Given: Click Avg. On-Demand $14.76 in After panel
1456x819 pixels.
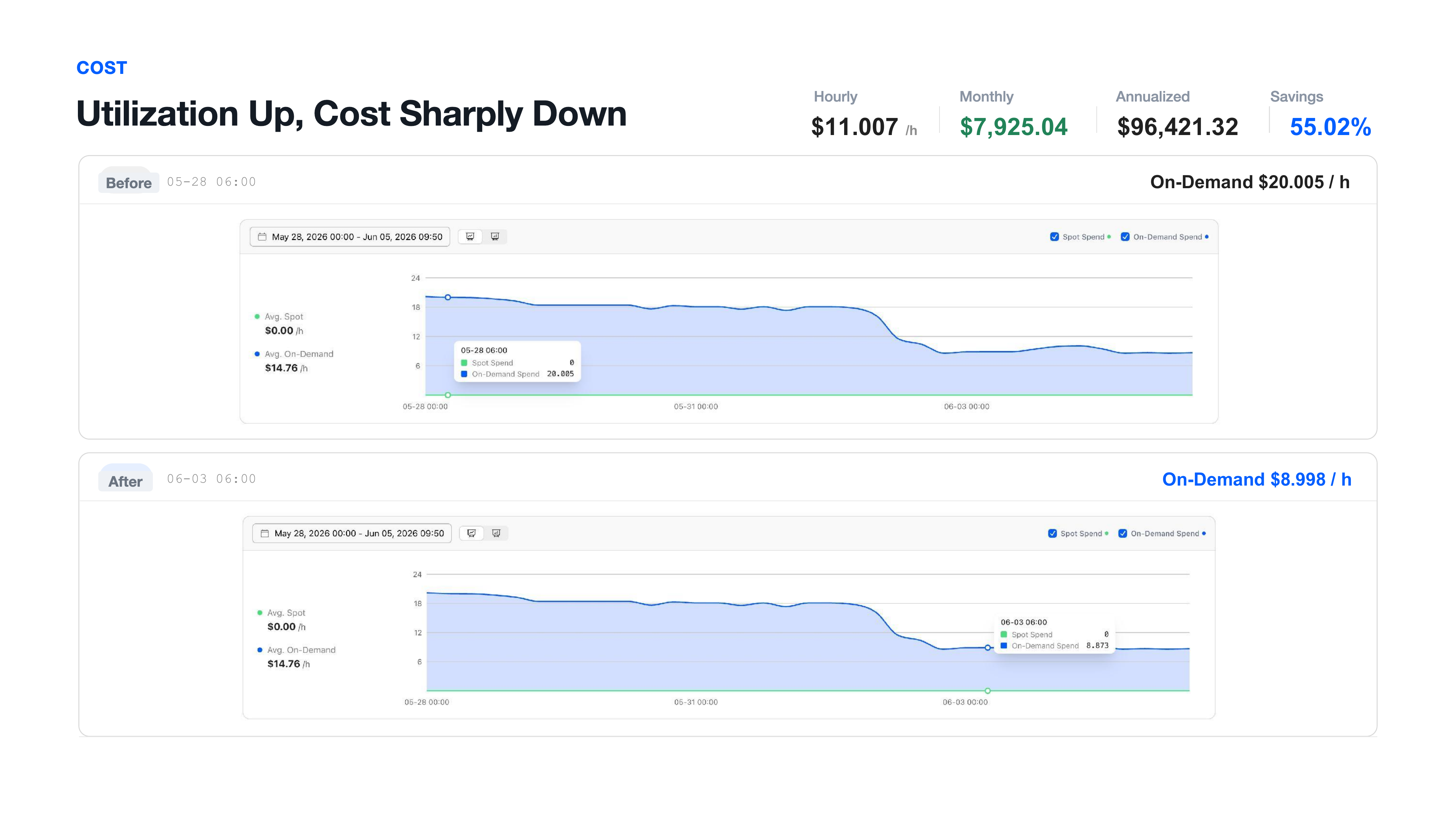Looking at the screenshot, I should (296, 657).
